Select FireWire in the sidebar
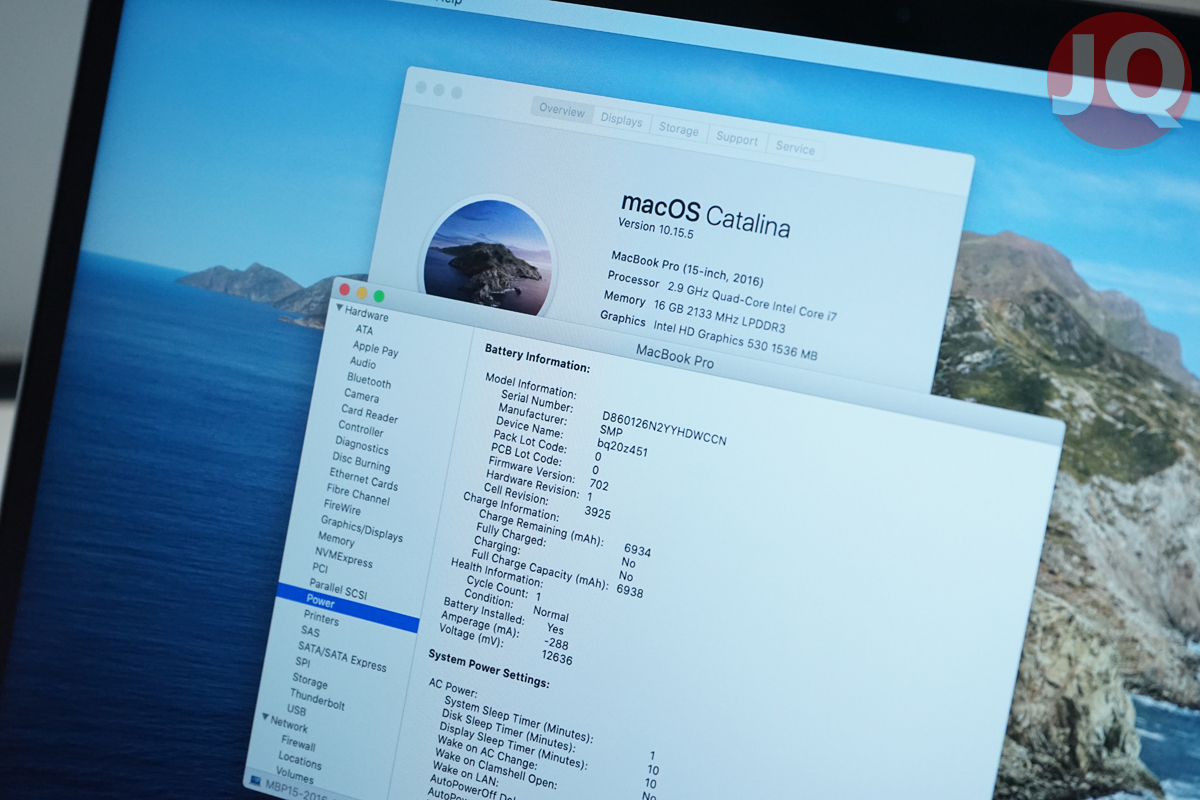 (342, 509)
